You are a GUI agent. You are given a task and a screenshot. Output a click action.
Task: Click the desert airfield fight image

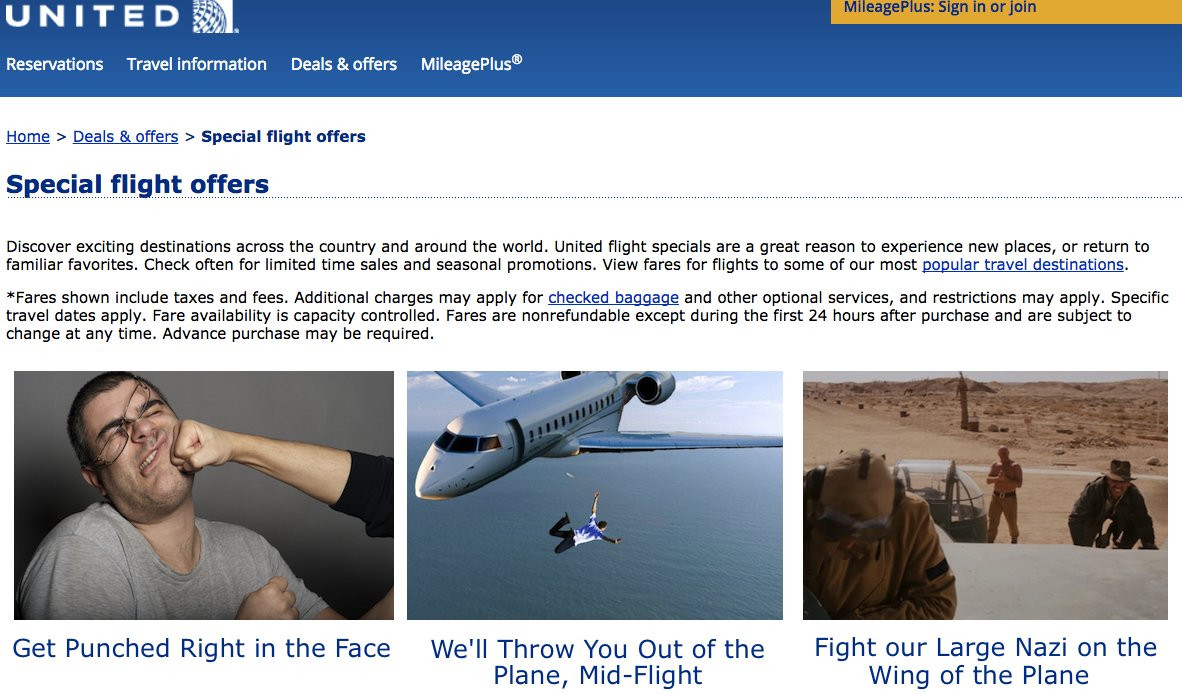[x=985, y=495]
